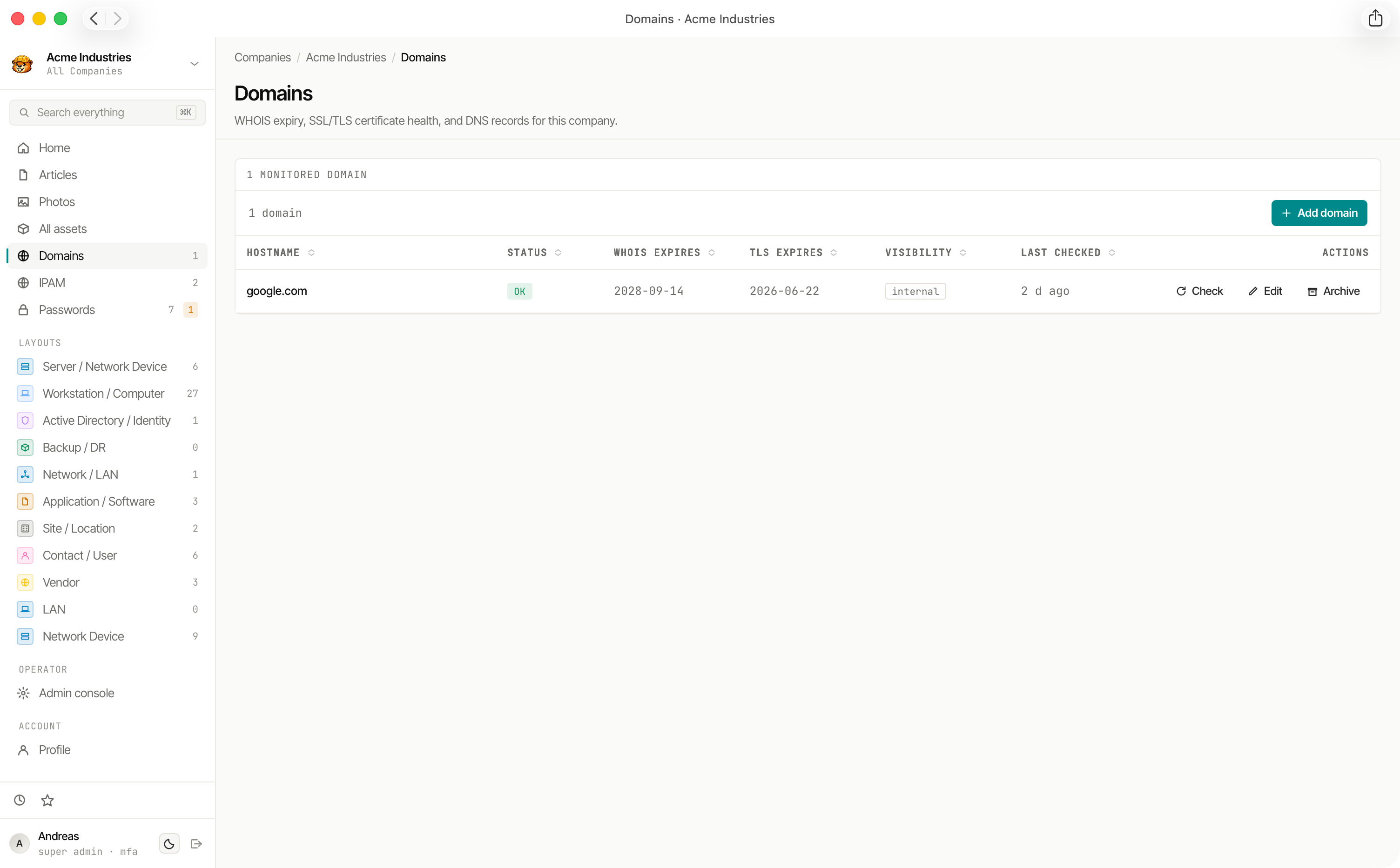This screenshot has height=868, width=1400.
Task: Sort by the Hostname column
Action: click(x=281, y=253)
